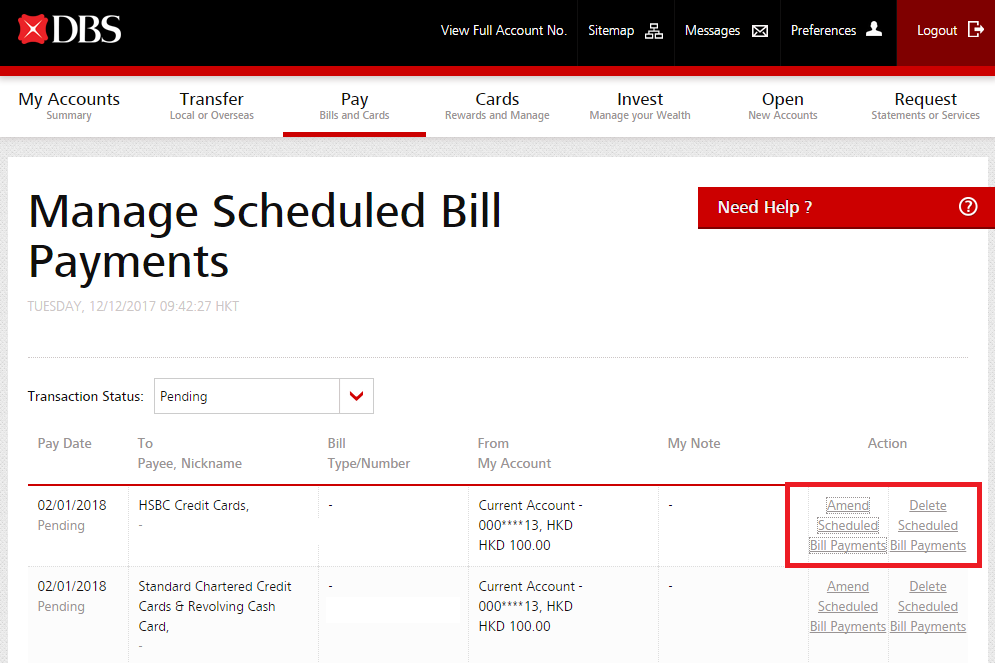The image size is (995, 663).
Task: Click the Logout exit icon
Action: click(x=976, y=30)
